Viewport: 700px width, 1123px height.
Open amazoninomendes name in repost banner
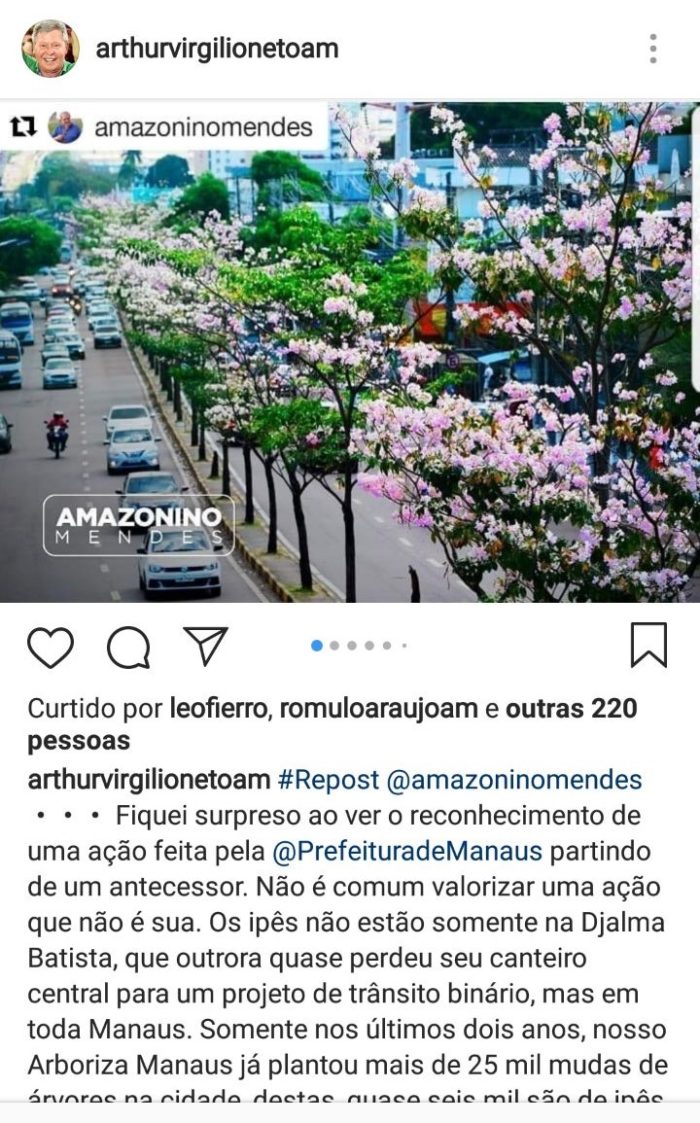[203, 127]
